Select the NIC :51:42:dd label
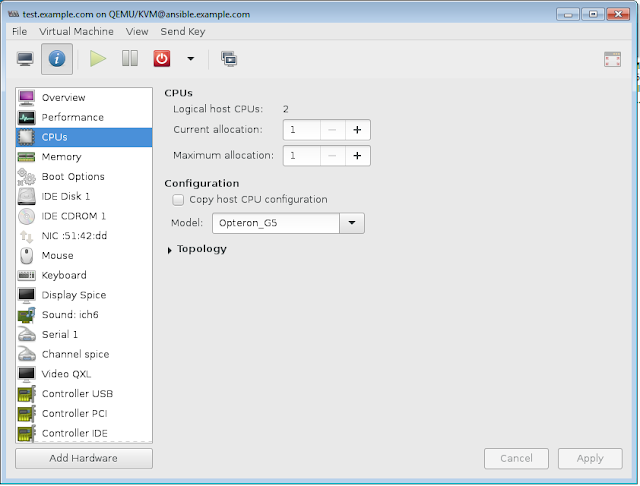The height and width of the screenshot is (486, 640). tap(74, 236)
